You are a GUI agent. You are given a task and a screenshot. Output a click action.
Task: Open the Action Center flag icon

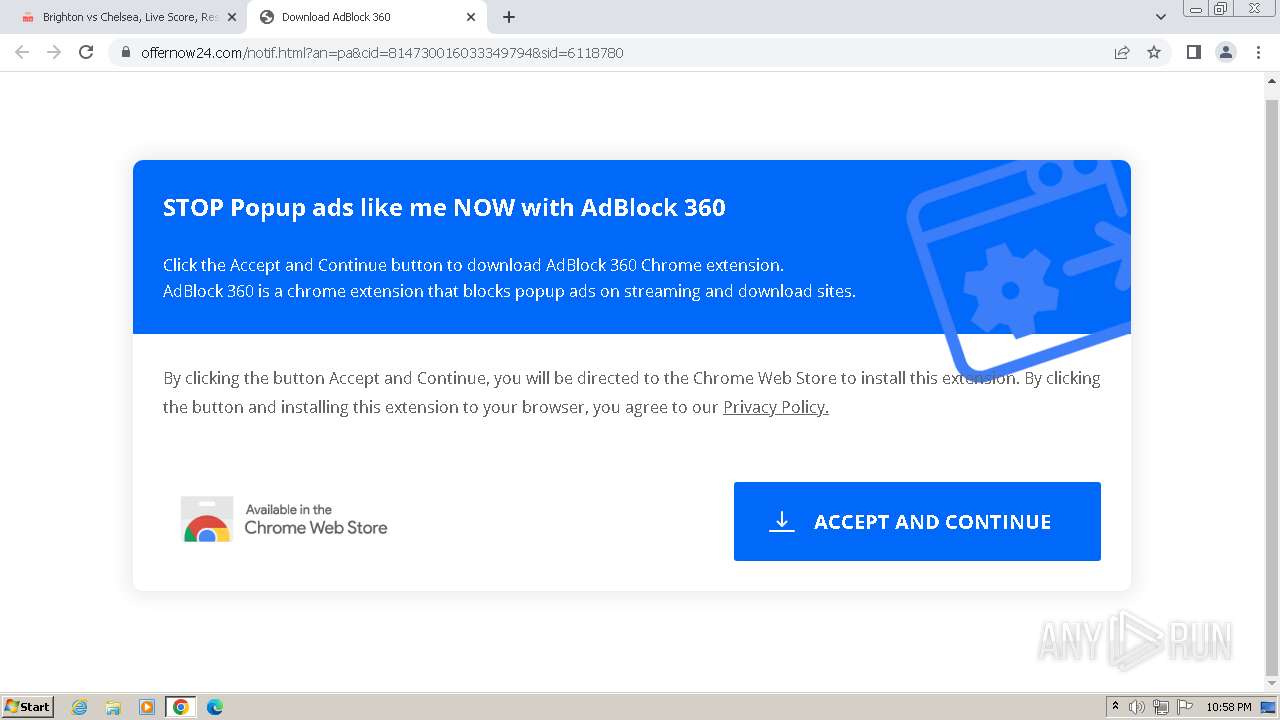[1185, 707]
